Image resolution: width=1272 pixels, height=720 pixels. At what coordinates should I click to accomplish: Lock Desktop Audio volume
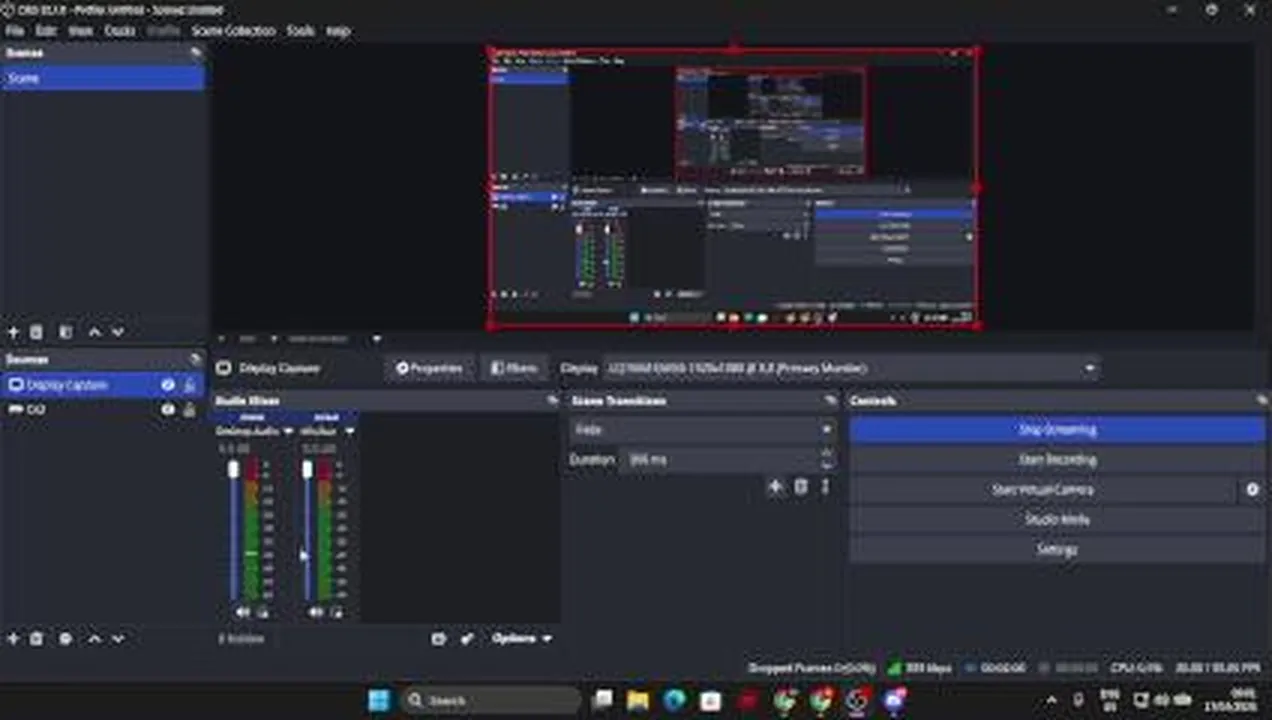pyautogui.click(x=263, y=612)
